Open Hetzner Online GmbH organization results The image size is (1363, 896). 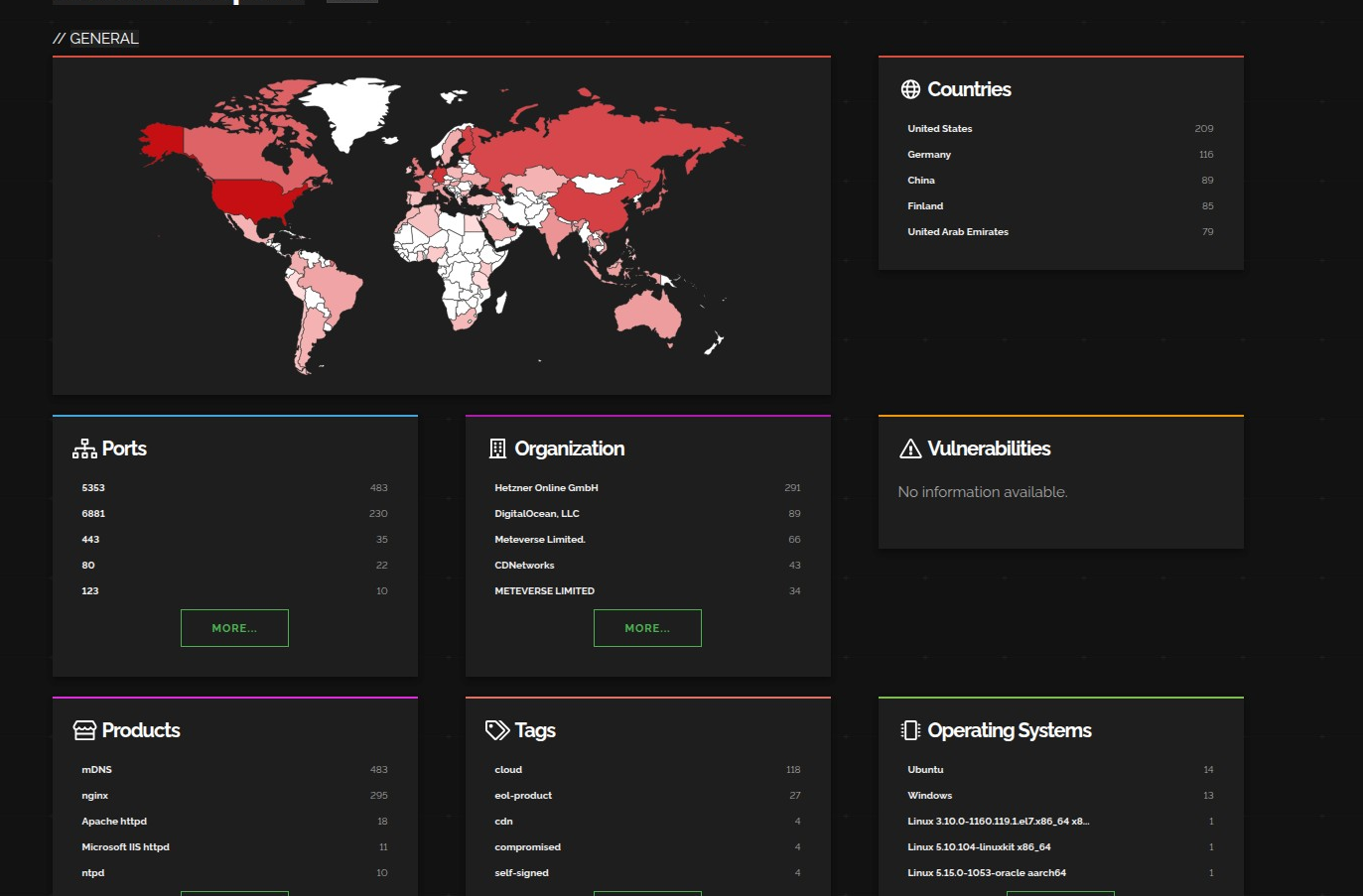point(546,488)
